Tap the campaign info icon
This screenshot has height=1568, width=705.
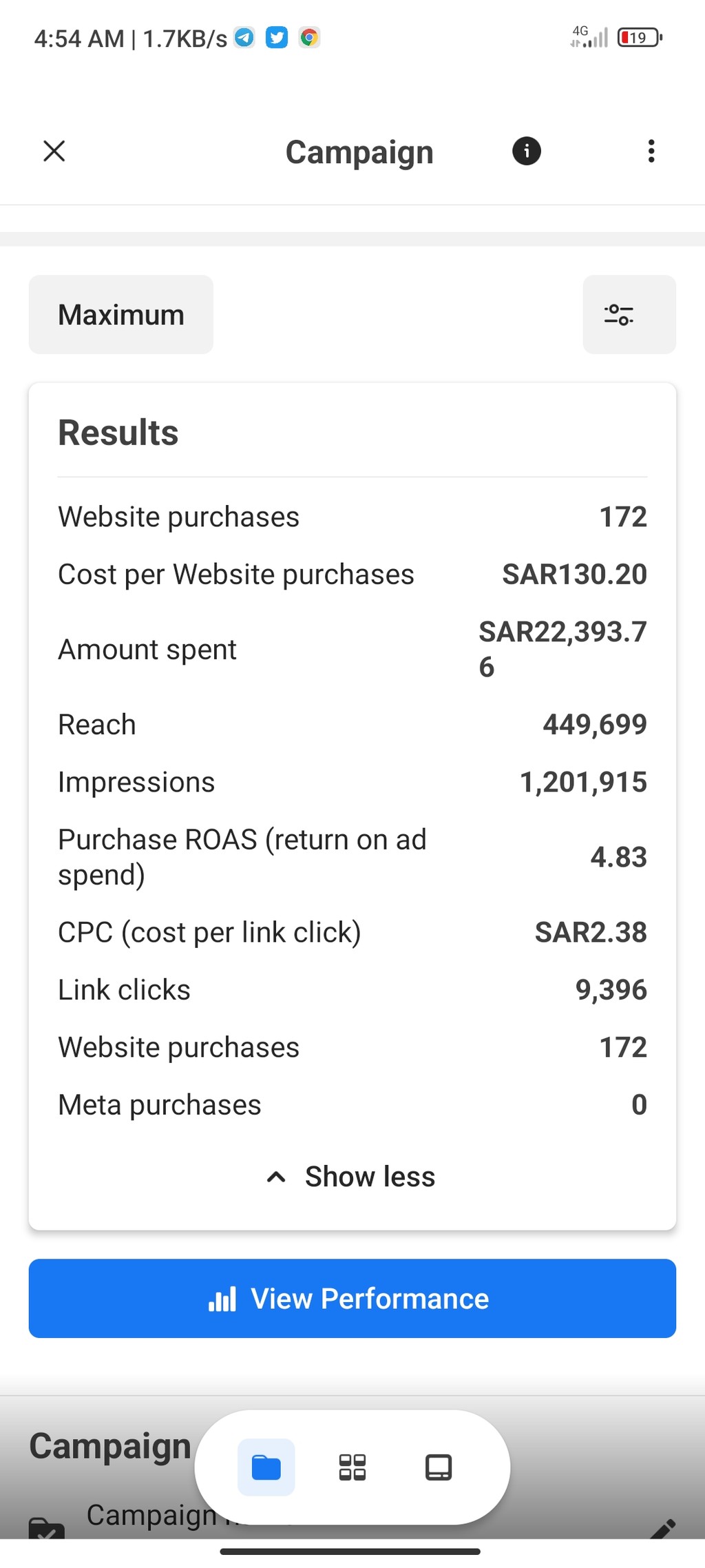527,151
